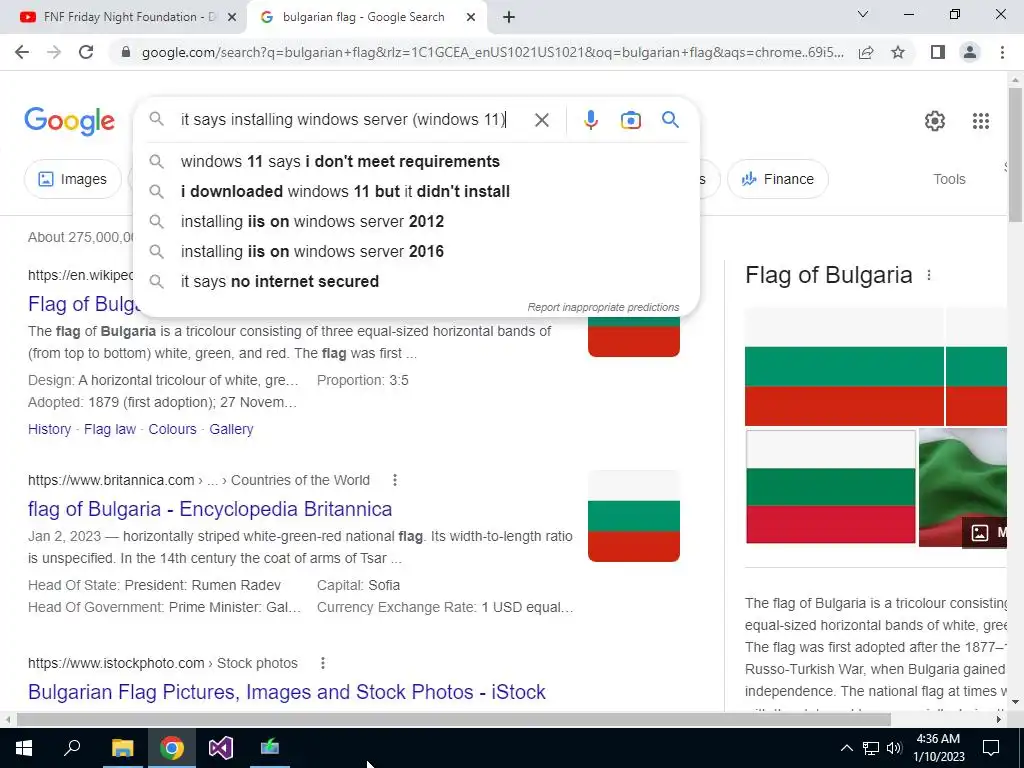The image size is (1024, 768).
Task: Open the Google apps grid
Action: click(x=980, y=121)
